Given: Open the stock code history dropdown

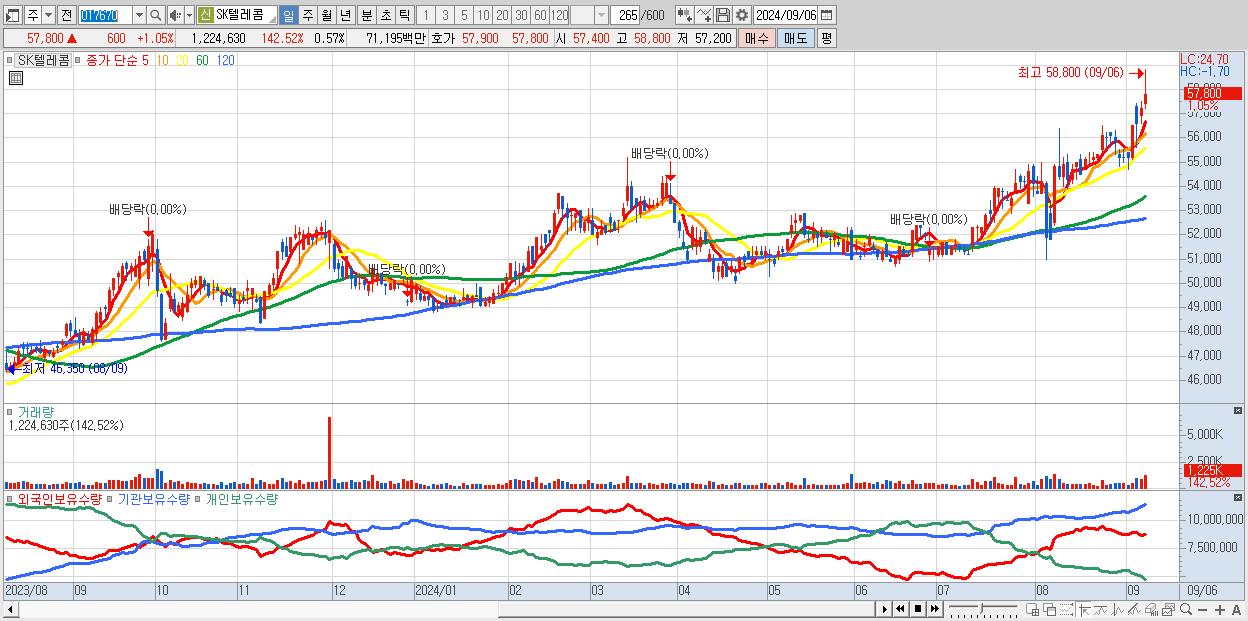Looking at the screenshot, I should click(139, 16).
